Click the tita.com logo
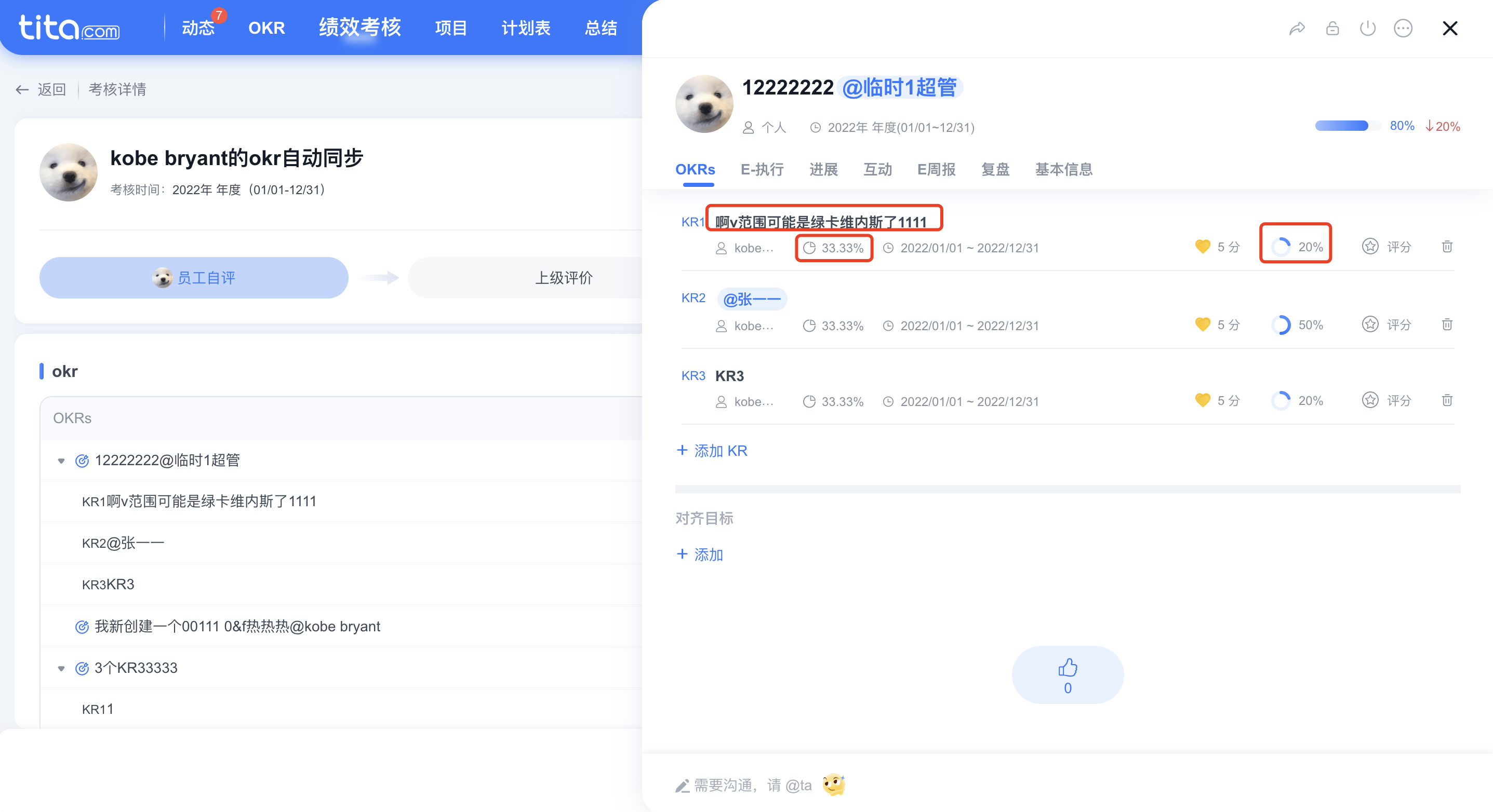Screen dimensions: 1493x812 click(69, 28)
